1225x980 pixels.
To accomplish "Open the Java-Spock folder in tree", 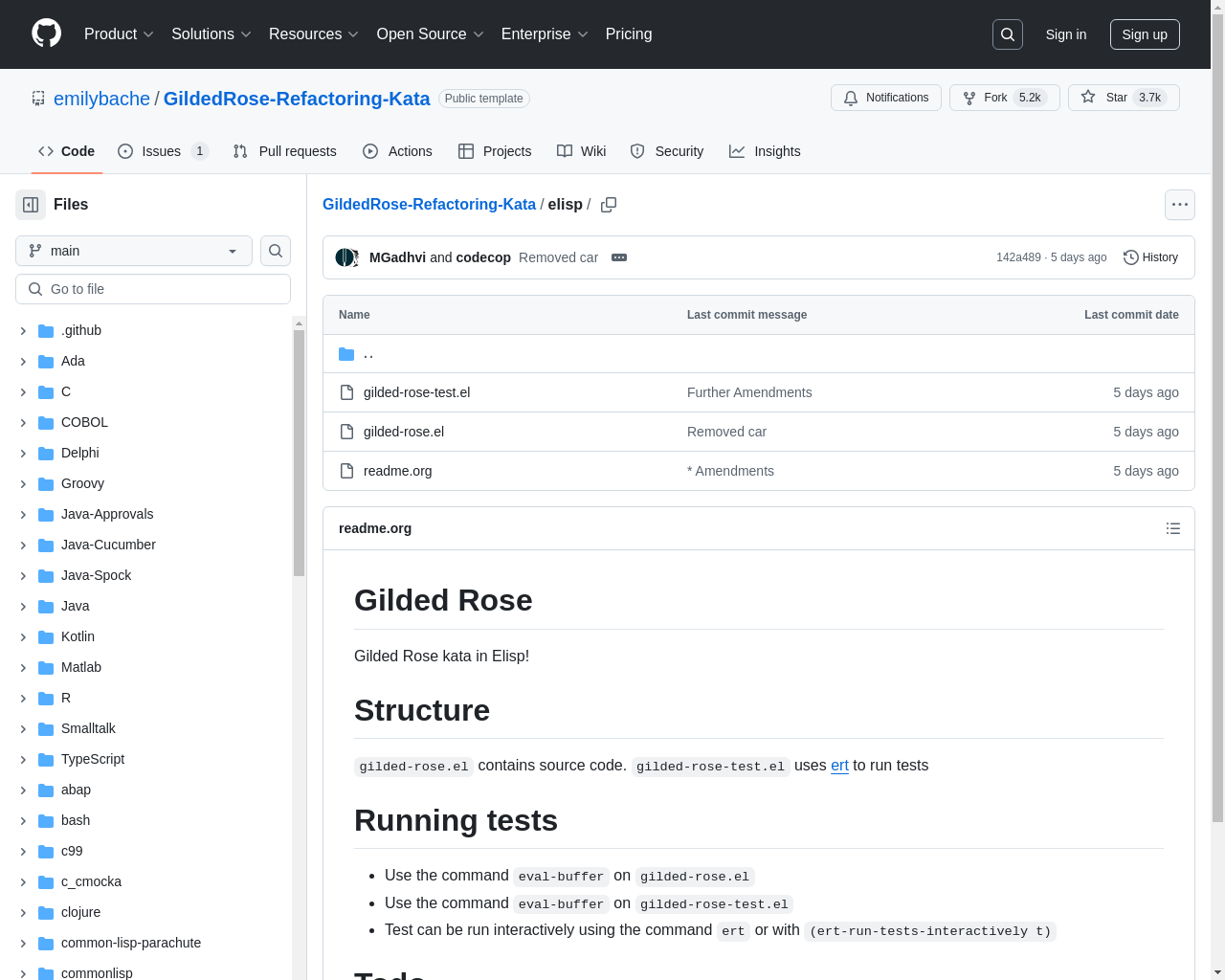I will point(96,576).
